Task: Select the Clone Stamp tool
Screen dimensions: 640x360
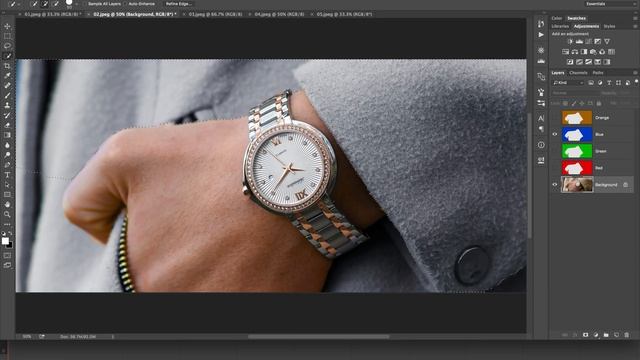Action: [x=7, y=105]
